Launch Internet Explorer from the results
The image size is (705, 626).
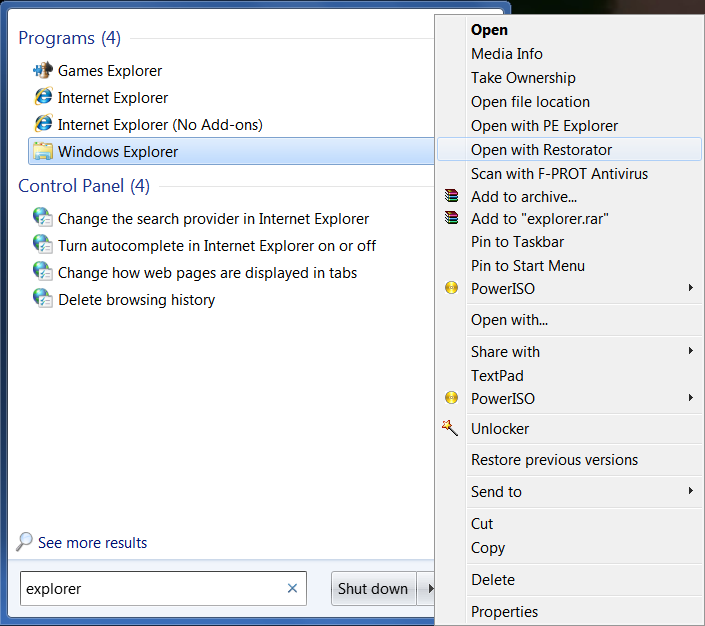112,98
